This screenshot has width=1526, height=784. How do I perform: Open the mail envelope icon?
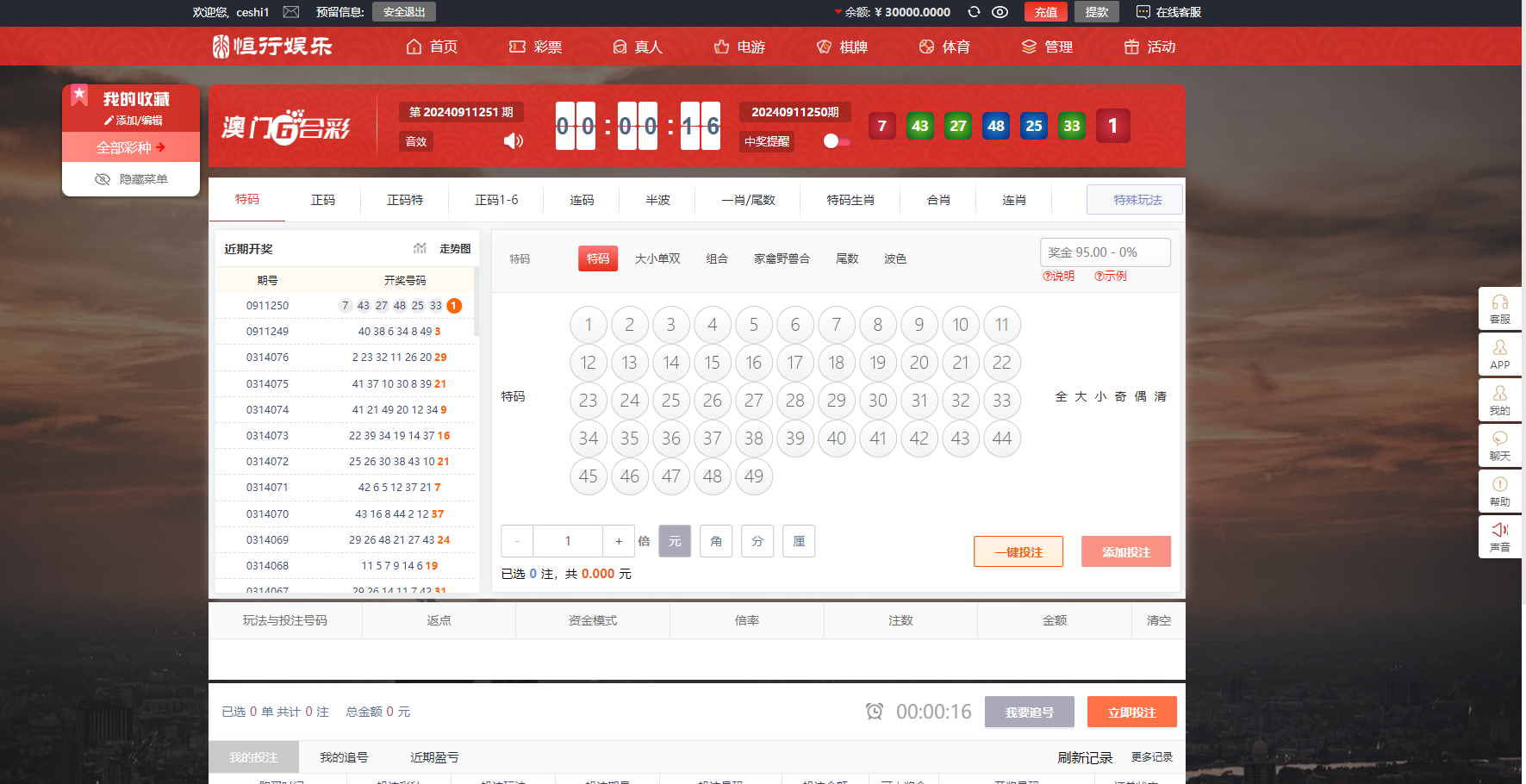tap(291, 12)
